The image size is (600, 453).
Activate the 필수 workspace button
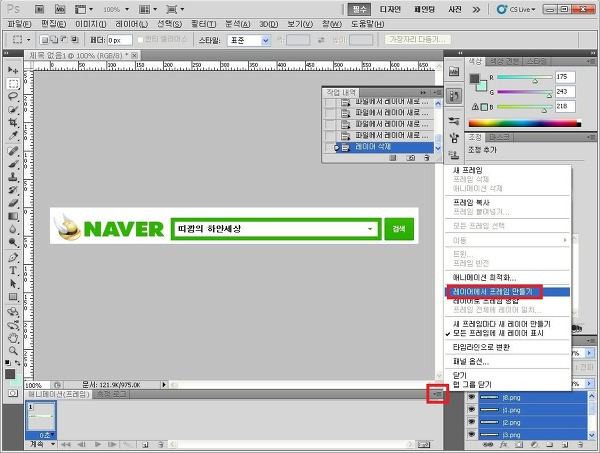pos(359,9)
